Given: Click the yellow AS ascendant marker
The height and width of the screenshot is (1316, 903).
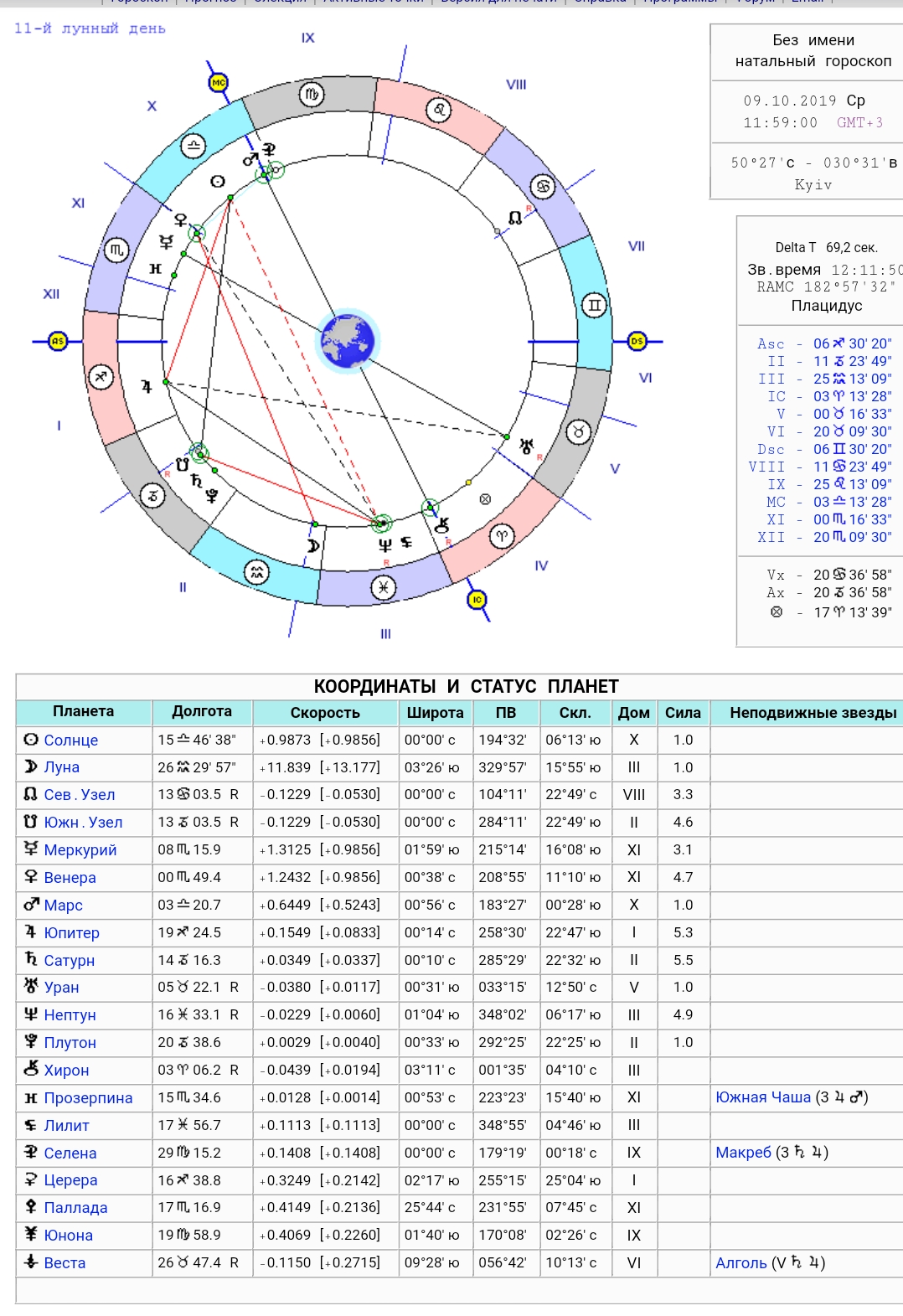Looking at the screenshot, I should [x=57, y=341].
